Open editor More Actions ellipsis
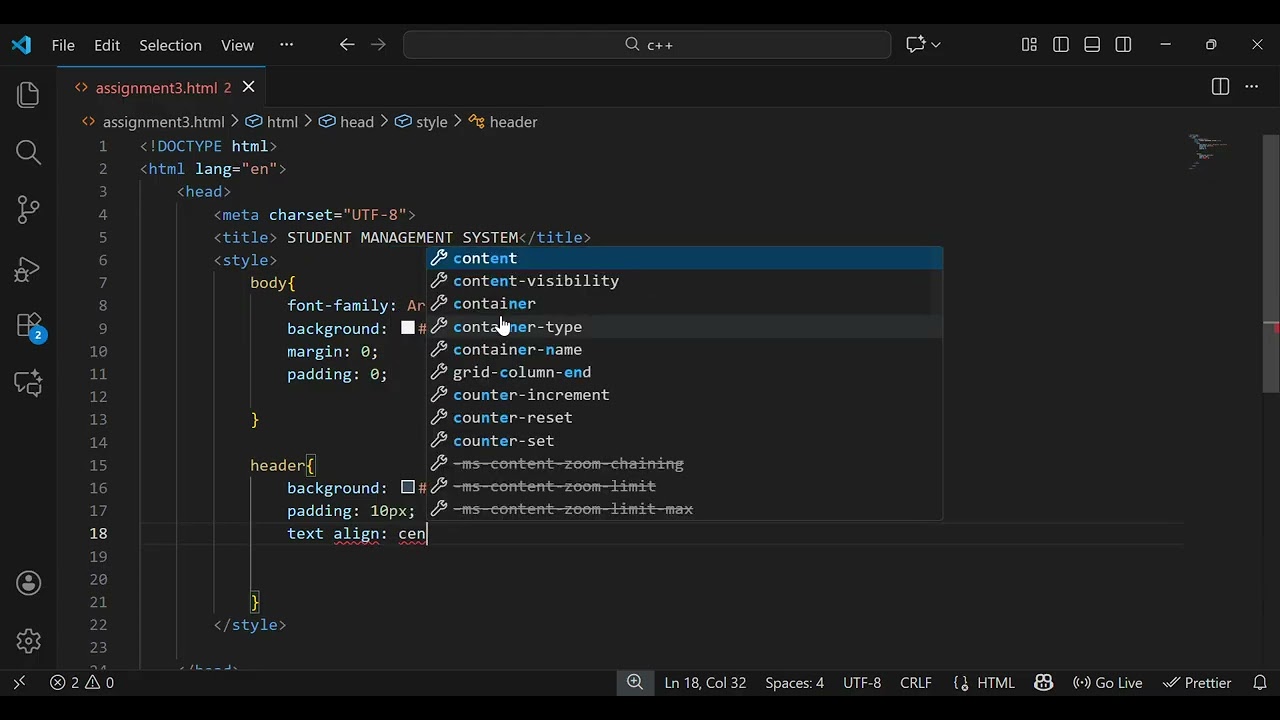Screen dimensions: 1280x720 click(x=1251, y=87)
